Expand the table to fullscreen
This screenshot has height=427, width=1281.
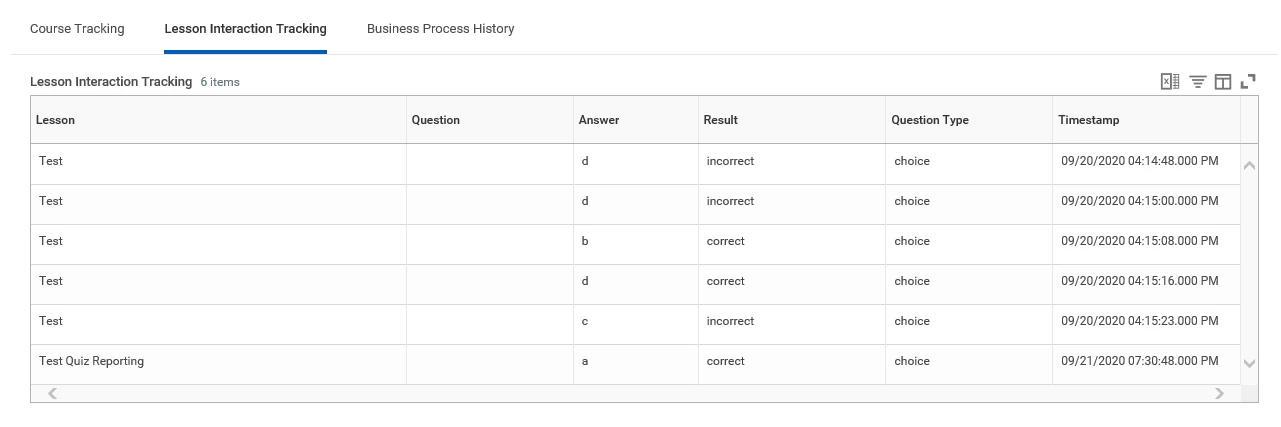[x=1248, y=82]
